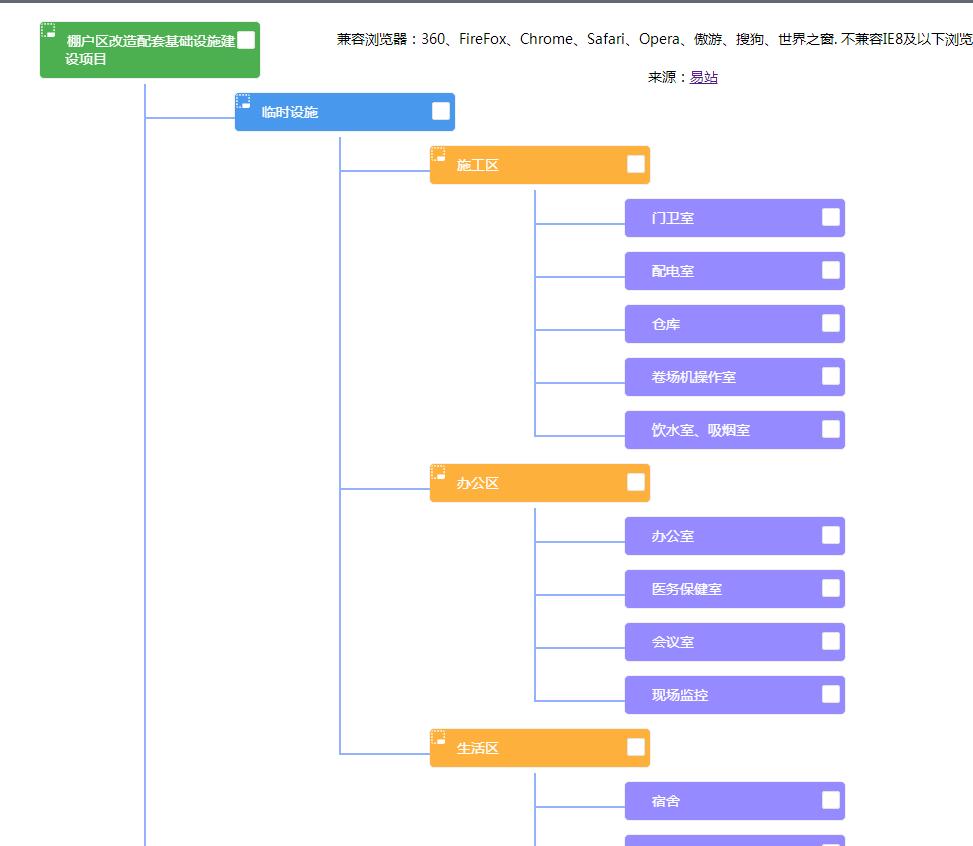This screenshot has height=846, width=973.
Task: Open the 易站 source link
Action: (x=703, y=77)
